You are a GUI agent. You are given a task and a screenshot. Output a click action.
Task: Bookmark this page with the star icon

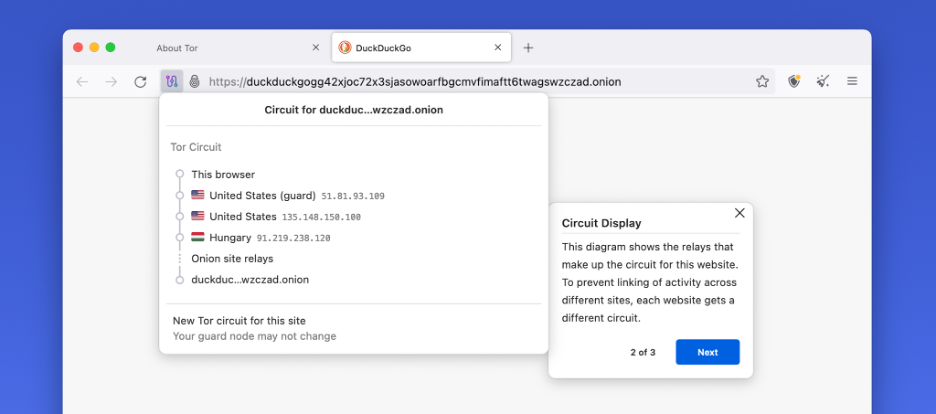[x=762, y=81]
